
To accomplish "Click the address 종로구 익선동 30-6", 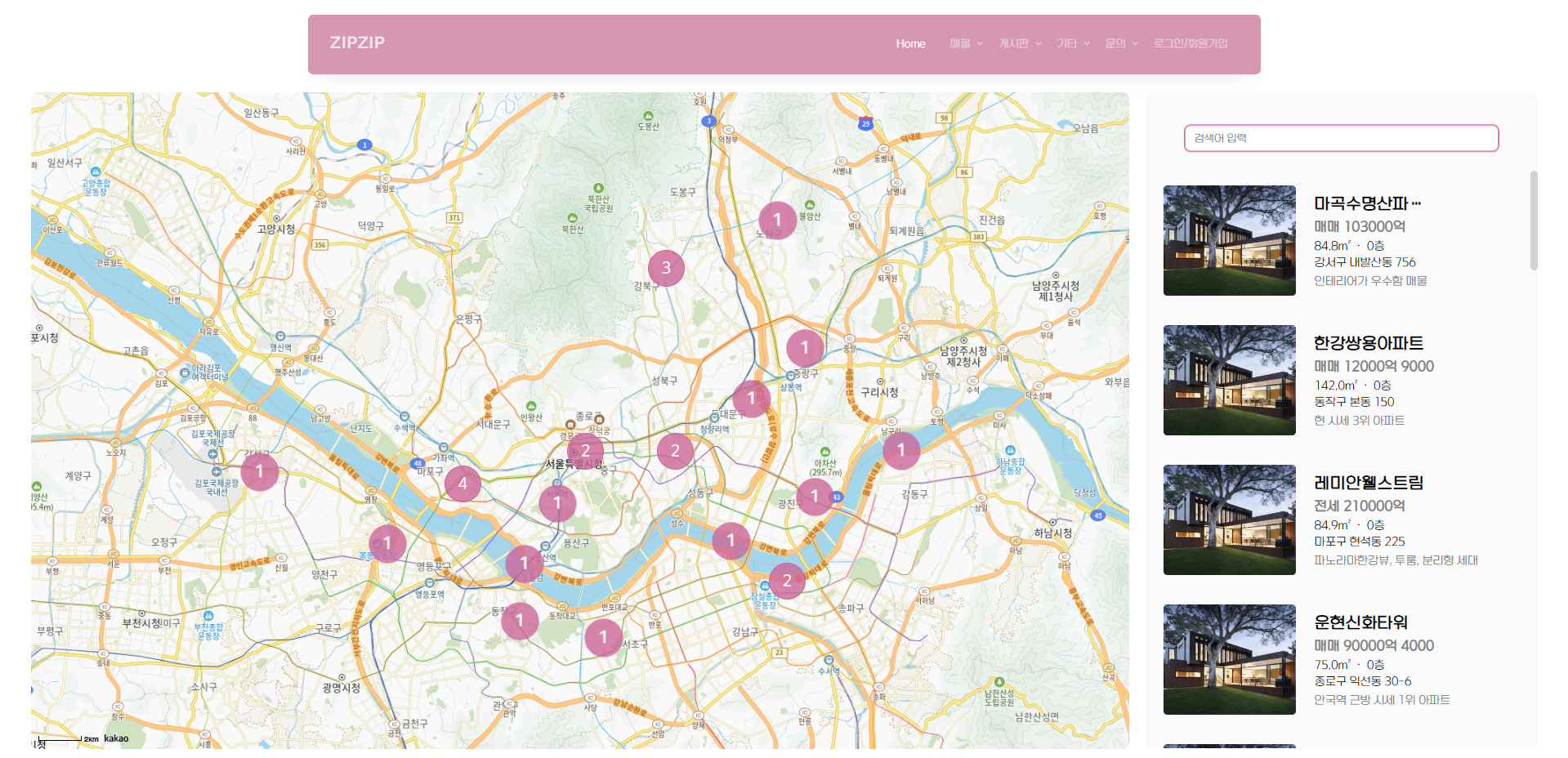I will (1362, 681).
